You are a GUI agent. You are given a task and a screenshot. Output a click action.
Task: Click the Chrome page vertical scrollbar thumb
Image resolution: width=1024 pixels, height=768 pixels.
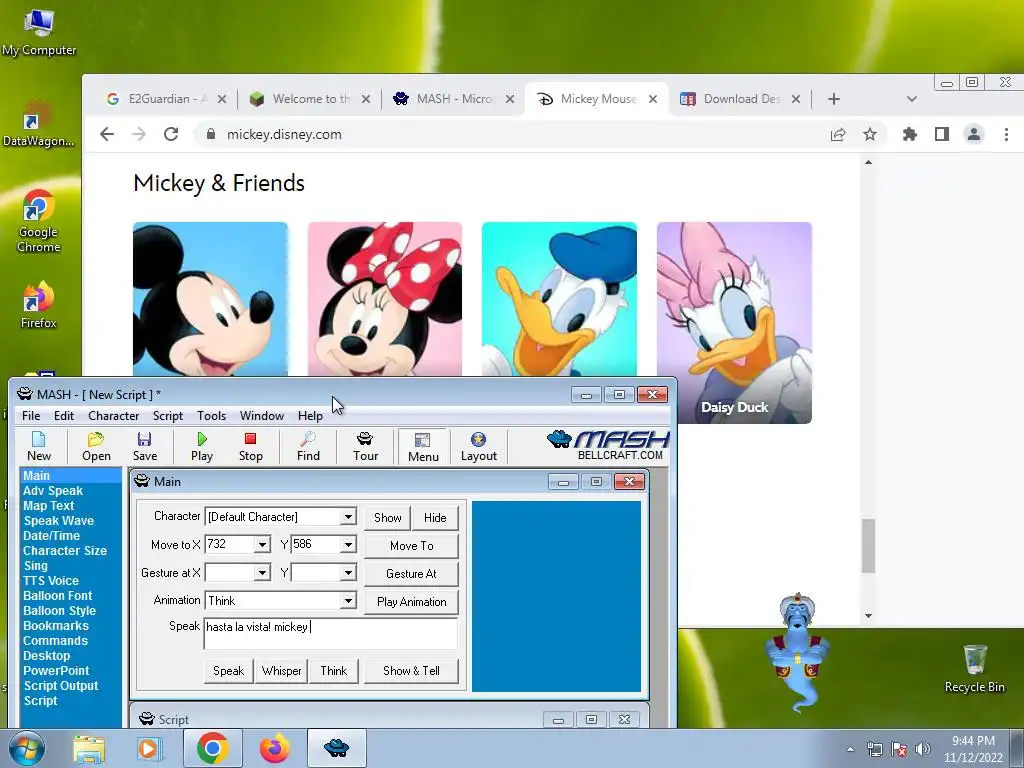(868, 546)
